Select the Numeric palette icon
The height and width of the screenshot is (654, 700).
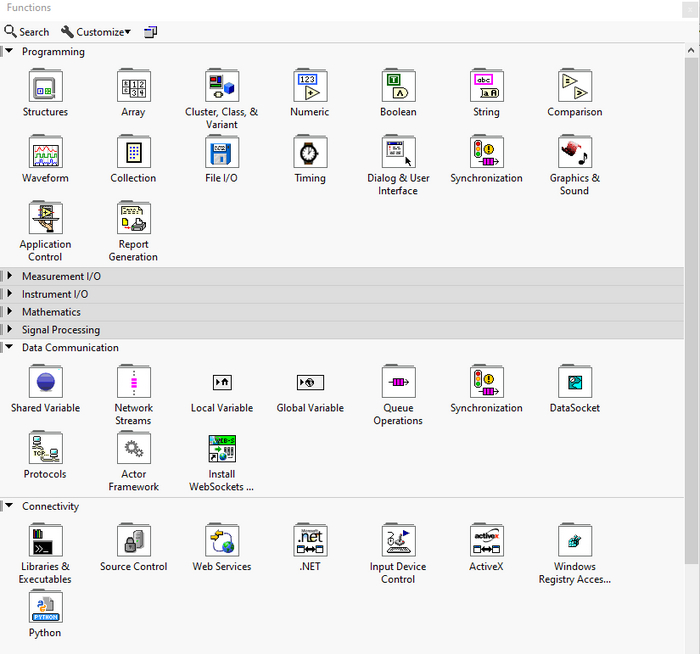(309, 87)
